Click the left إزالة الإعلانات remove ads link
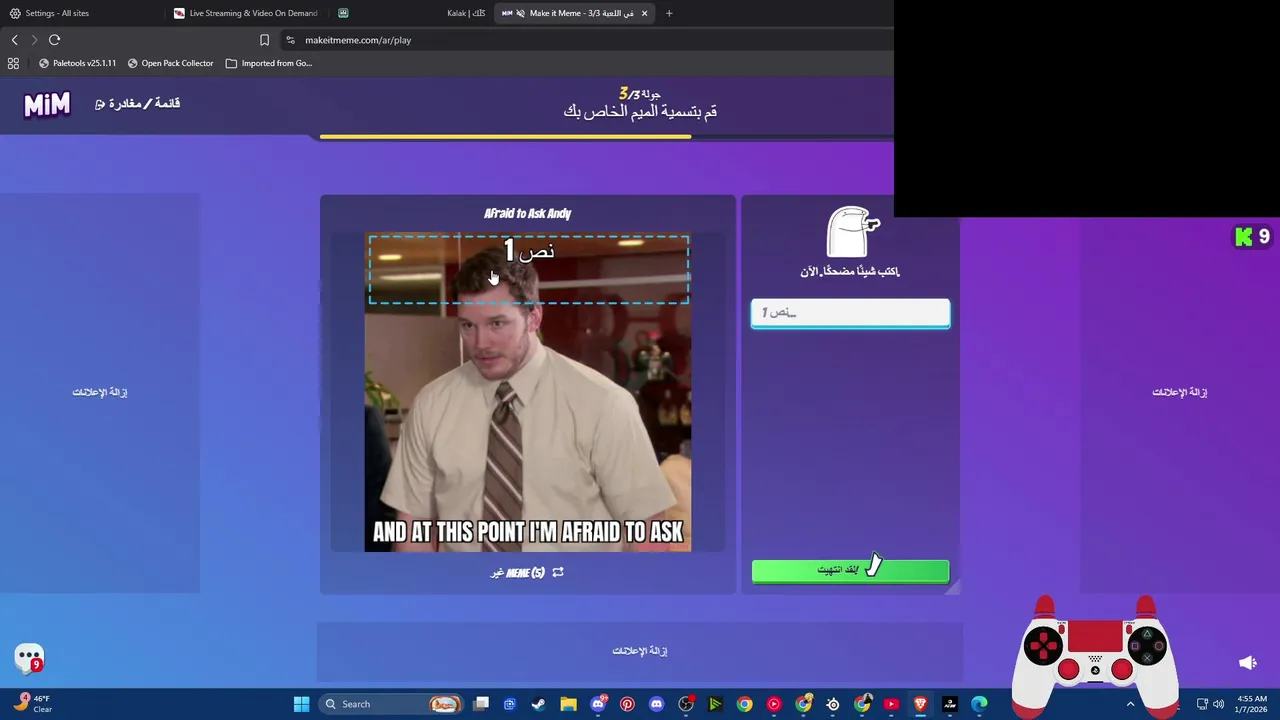The width and height of the screenshot is (1280, 720). click(x=100, y=392)
